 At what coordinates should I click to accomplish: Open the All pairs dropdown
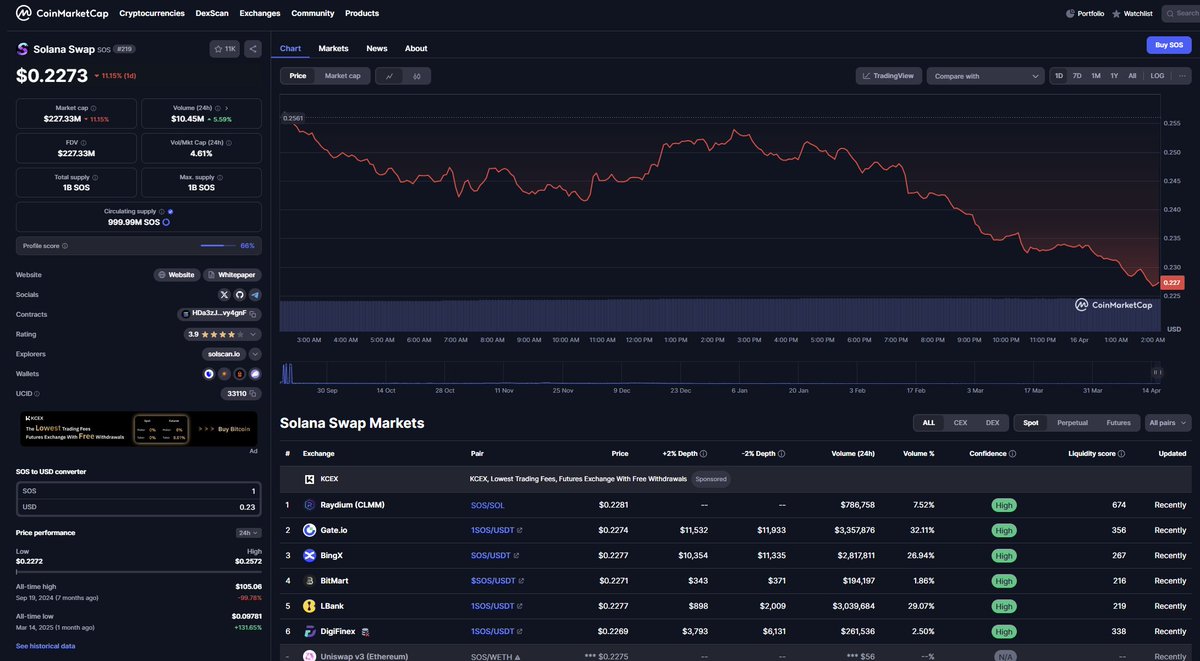tap(1168, 423)
